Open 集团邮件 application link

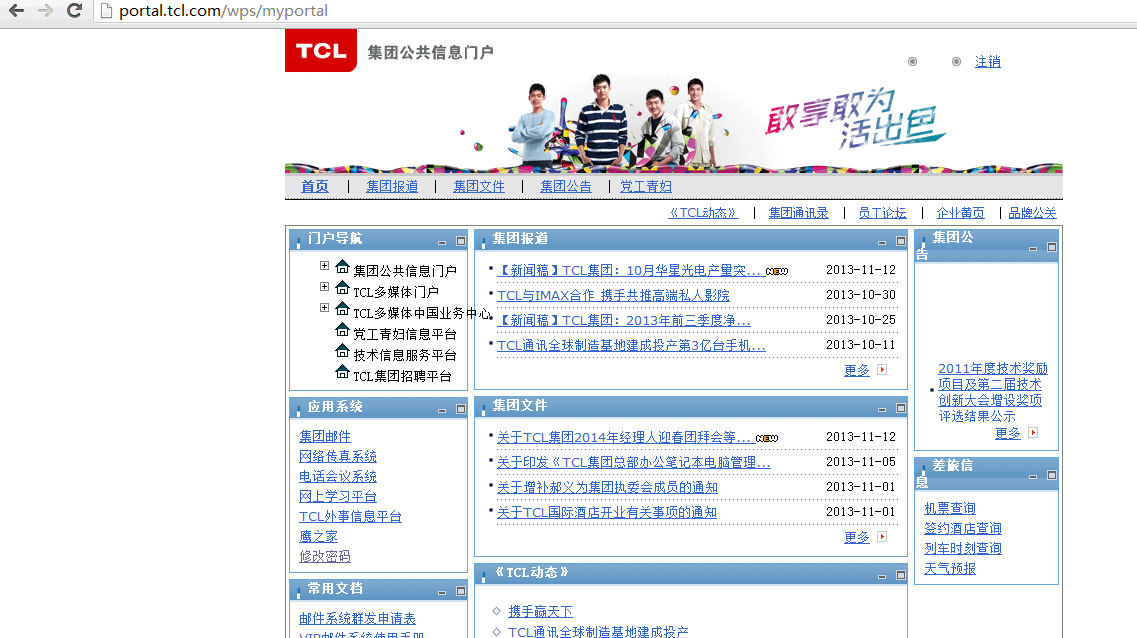pos(325,436)
